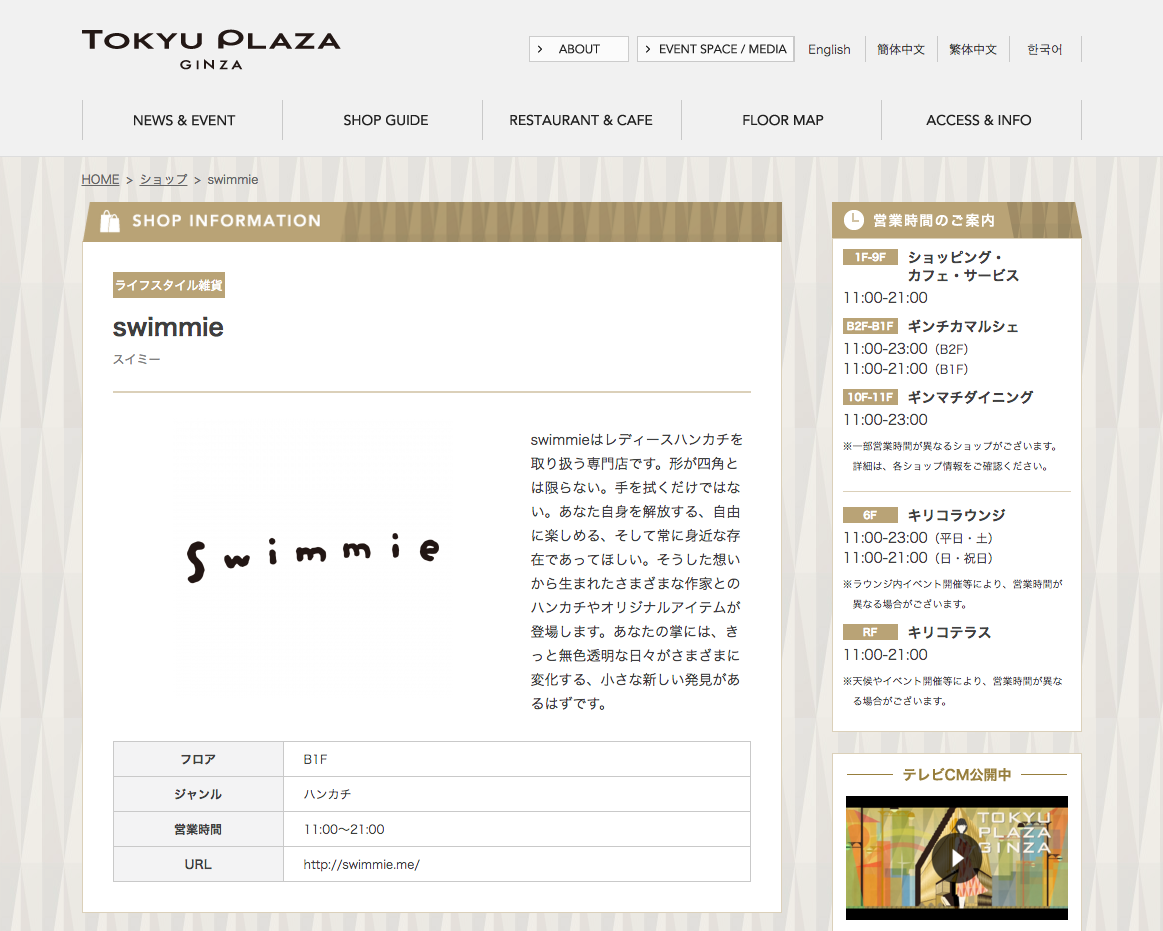Click the clock icon in business hours header
The width and height of the screenshot is (1163, 931).
pos(853,220)
